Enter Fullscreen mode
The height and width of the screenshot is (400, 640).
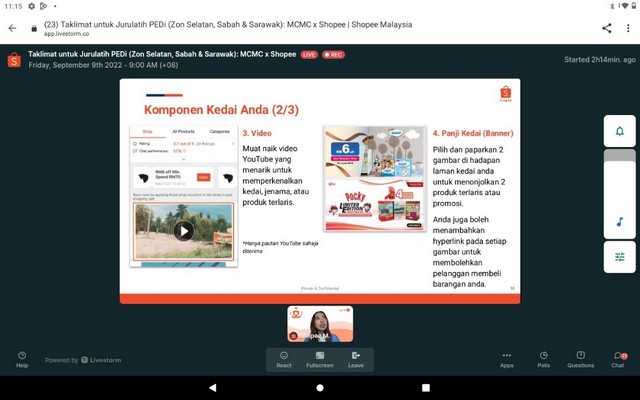coord(319,359)
